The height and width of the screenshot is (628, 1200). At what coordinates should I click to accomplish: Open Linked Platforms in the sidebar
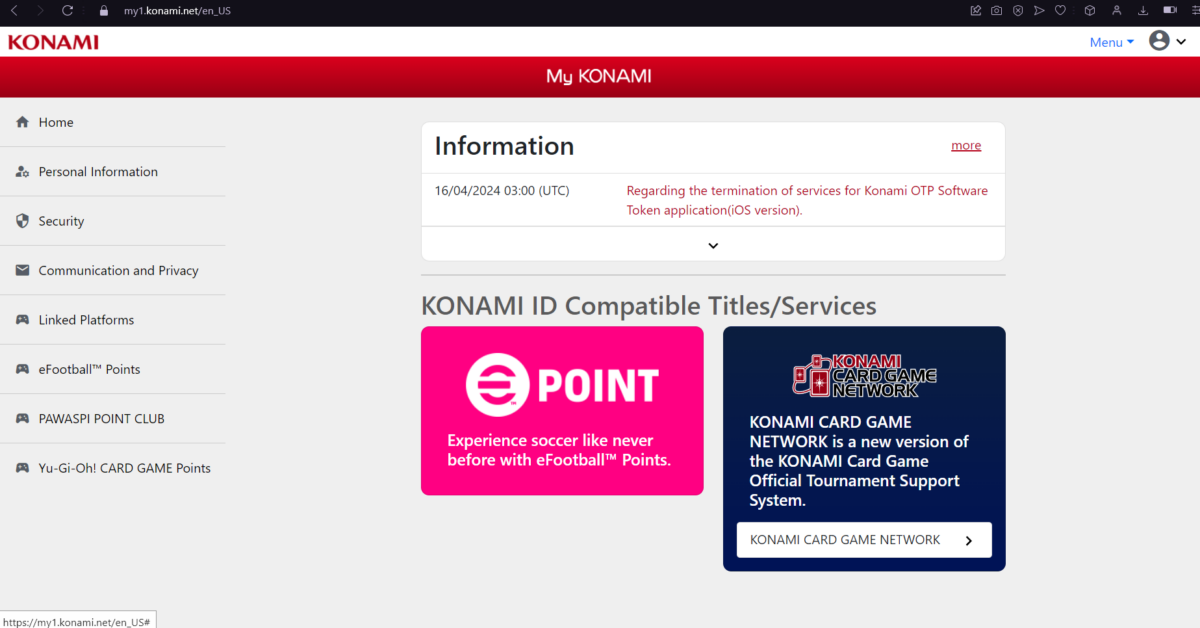pos(86,320)
